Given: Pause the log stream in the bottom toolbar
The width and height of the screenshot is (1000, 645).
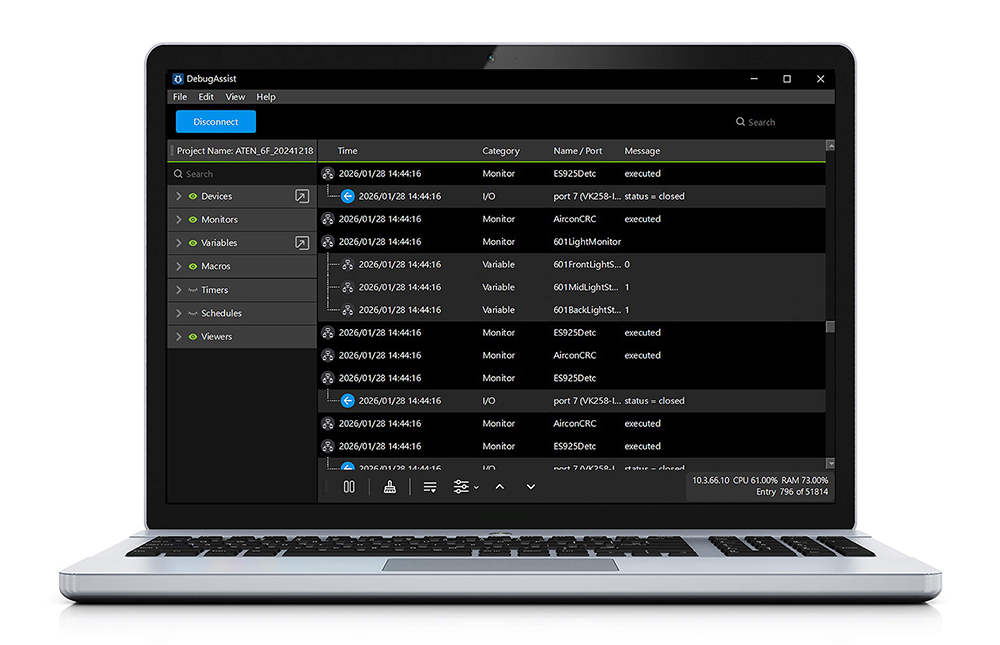Looking at the screenshot, I should (x=349, y=487).
